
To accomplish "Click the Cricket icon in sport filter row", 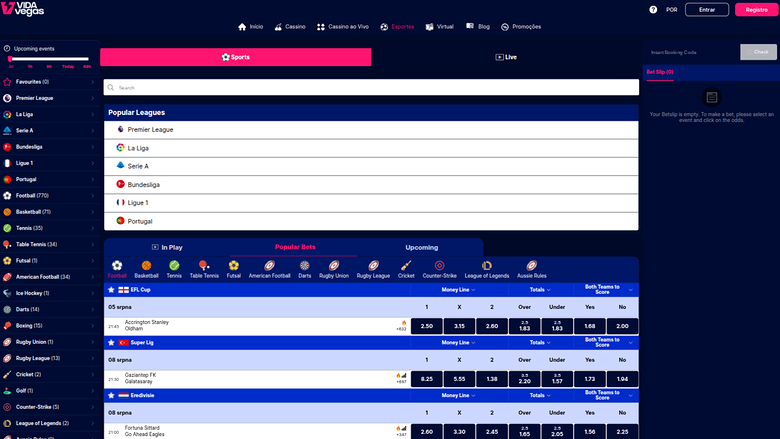I will tap(406, 265).
